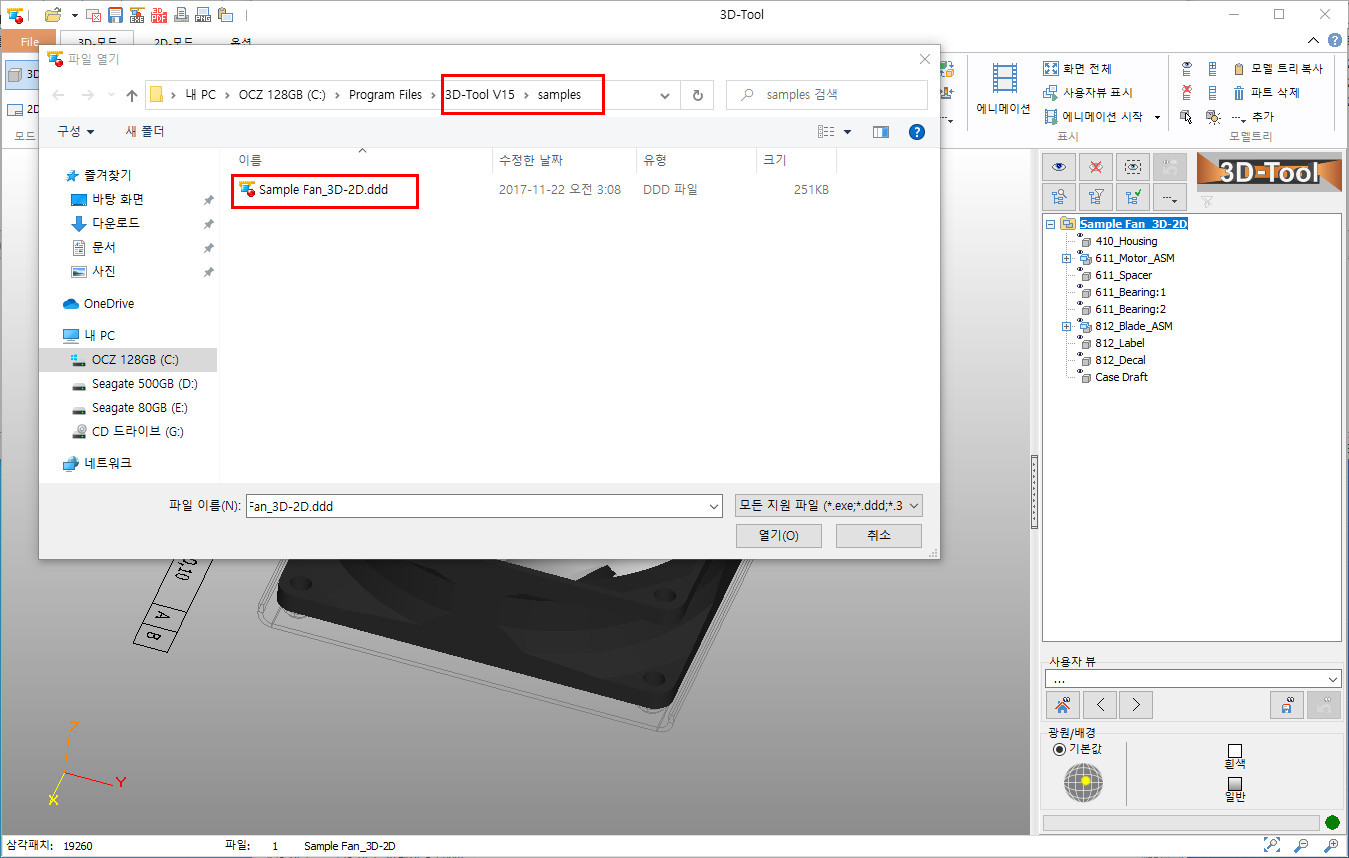Click help question icon in file dialog

[915, 131]
